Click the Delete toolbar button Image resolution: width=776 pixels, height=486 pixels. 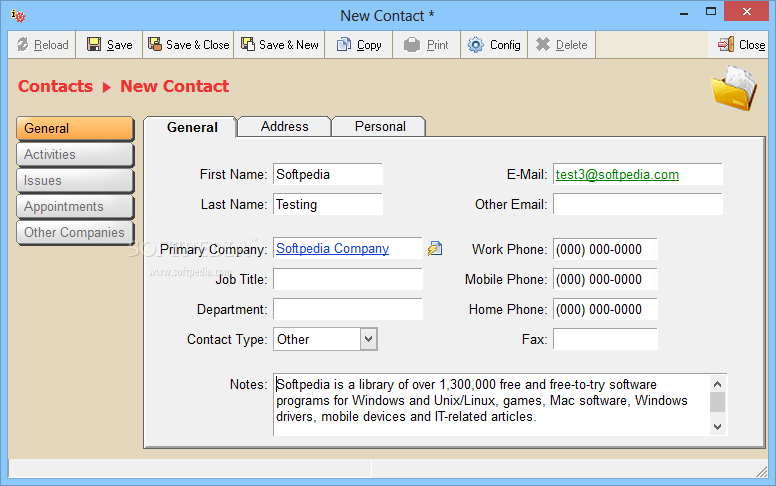561,45
